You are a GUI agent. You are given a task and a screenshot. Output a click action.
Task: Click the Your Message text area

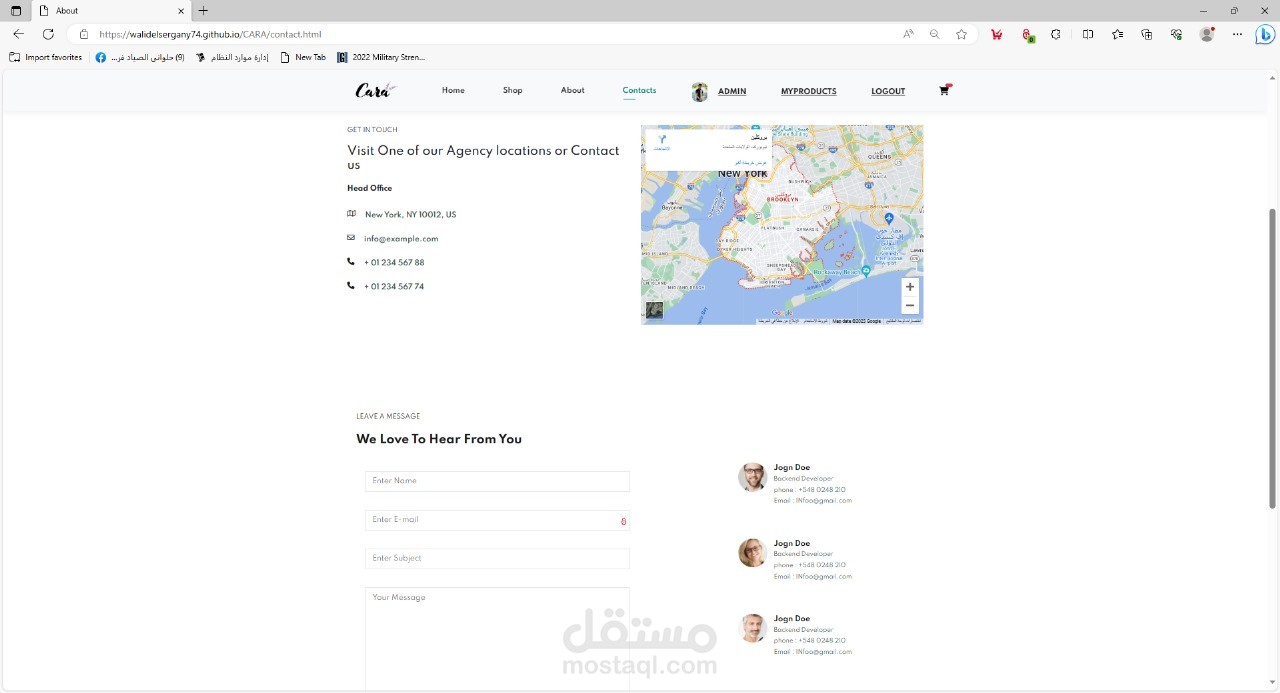click(497, 639)
